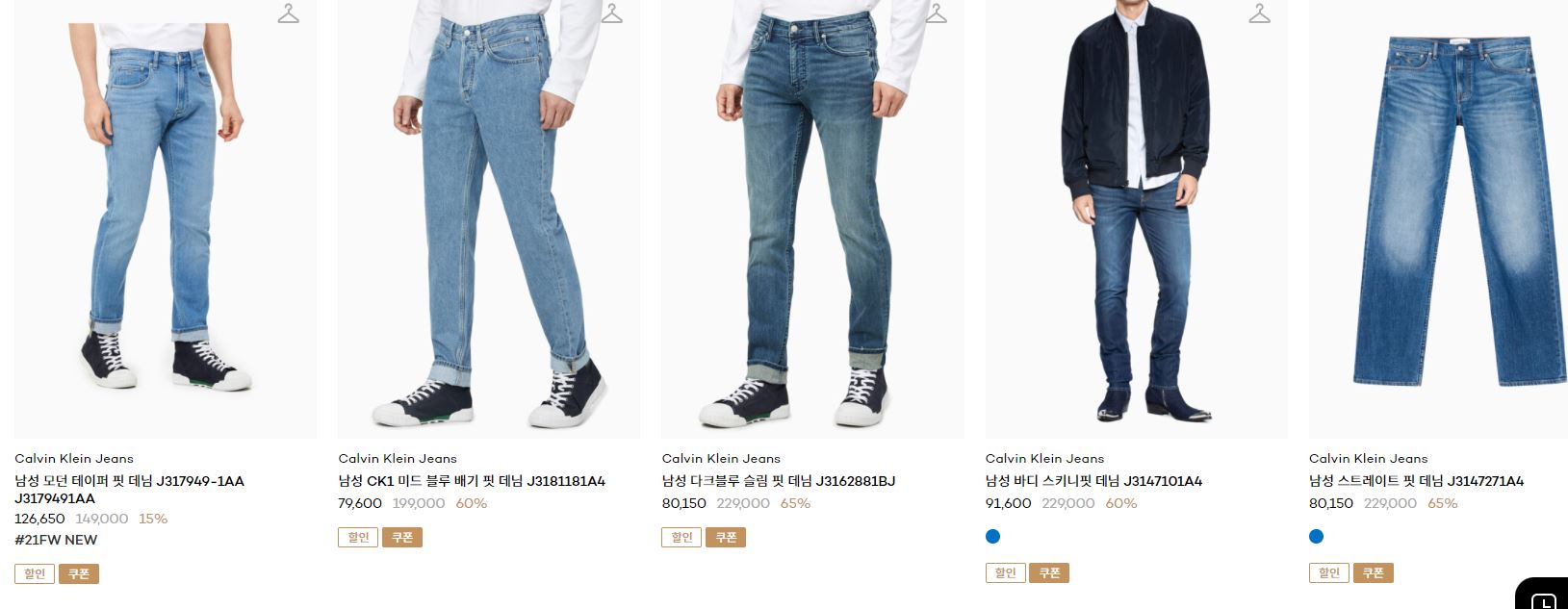Select blue color swatch under J3147271A4 straight denim
1568x609 pixels.
(1317, 537)
